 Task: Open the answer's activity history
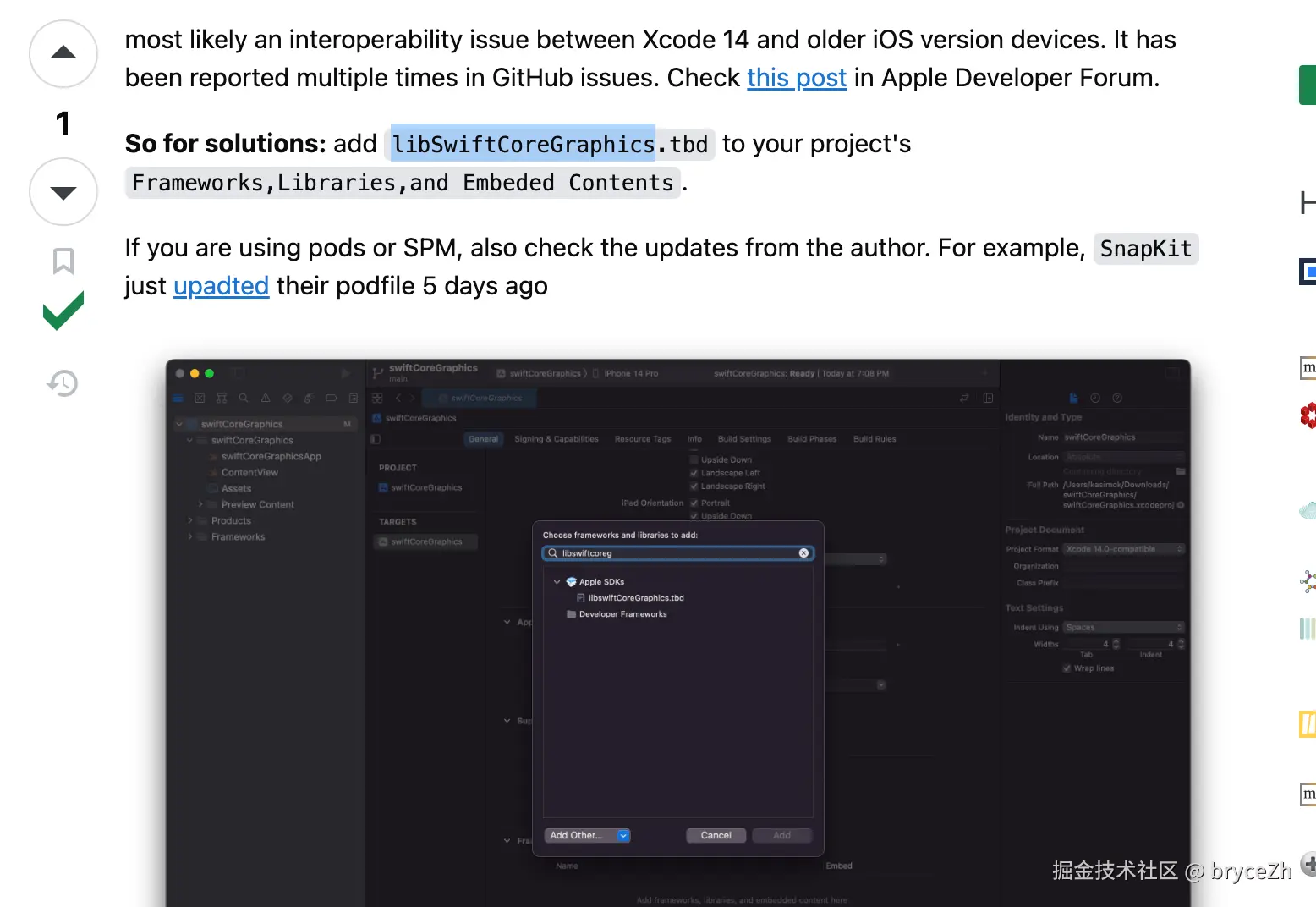click(x=63, y=383)
